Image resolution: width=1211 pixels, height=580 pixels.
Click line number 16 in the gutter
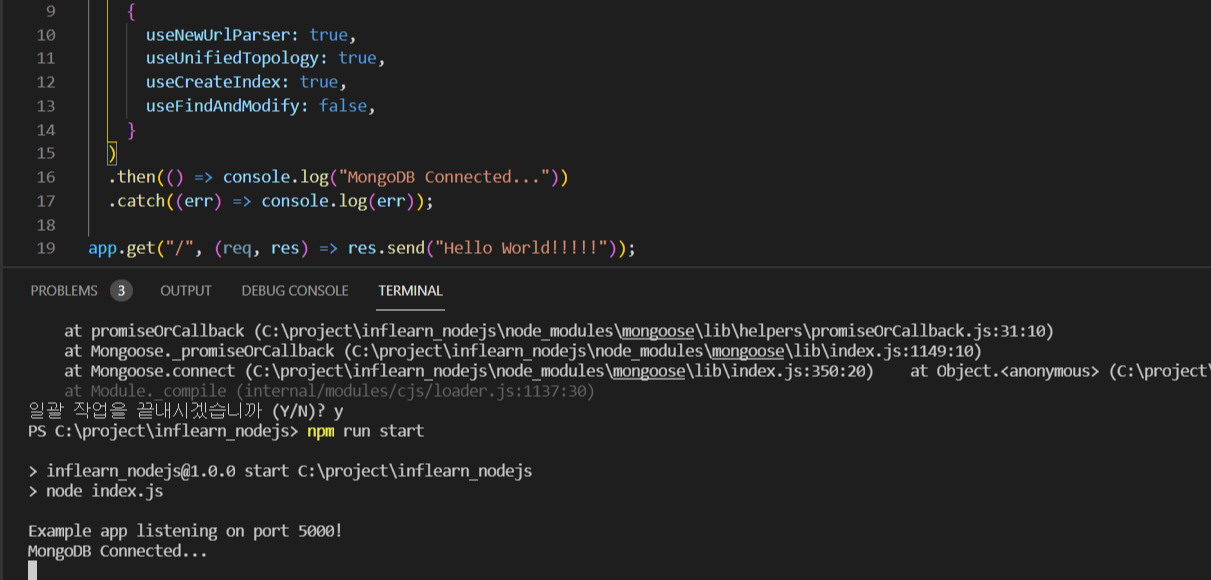(45, 177)
